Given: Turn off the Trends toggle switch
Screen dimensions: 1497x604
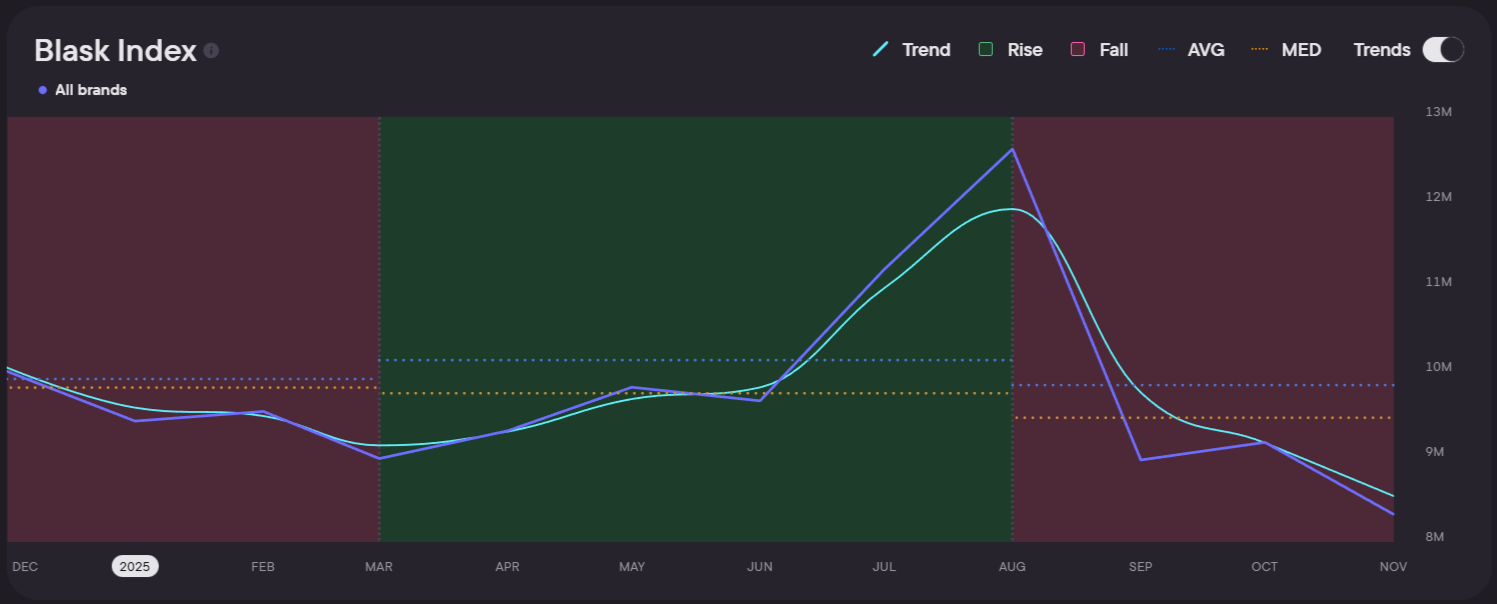Looking at the screenshot, I should (1443, 50).
